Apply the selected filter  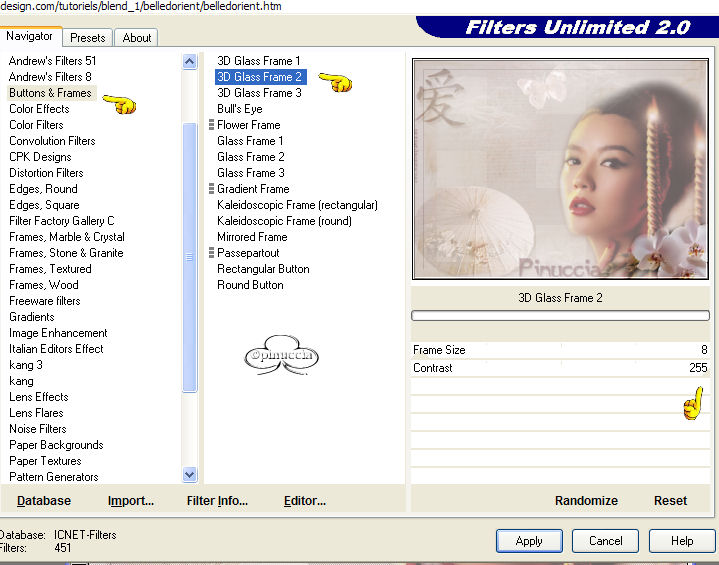pyautogui.click(x=529, y=541)
